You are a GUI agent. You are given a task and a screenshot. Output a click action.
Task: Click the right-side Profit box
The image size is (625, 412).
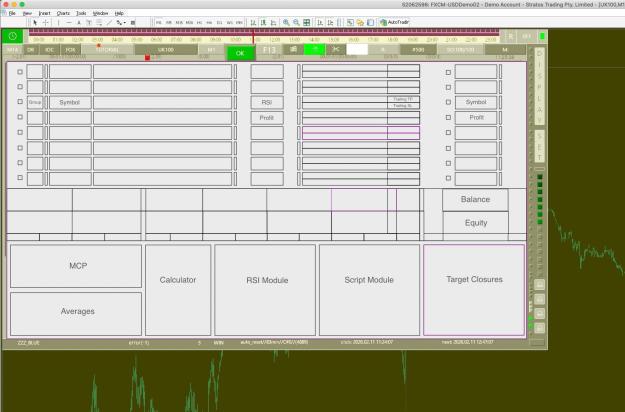point(476,118)
